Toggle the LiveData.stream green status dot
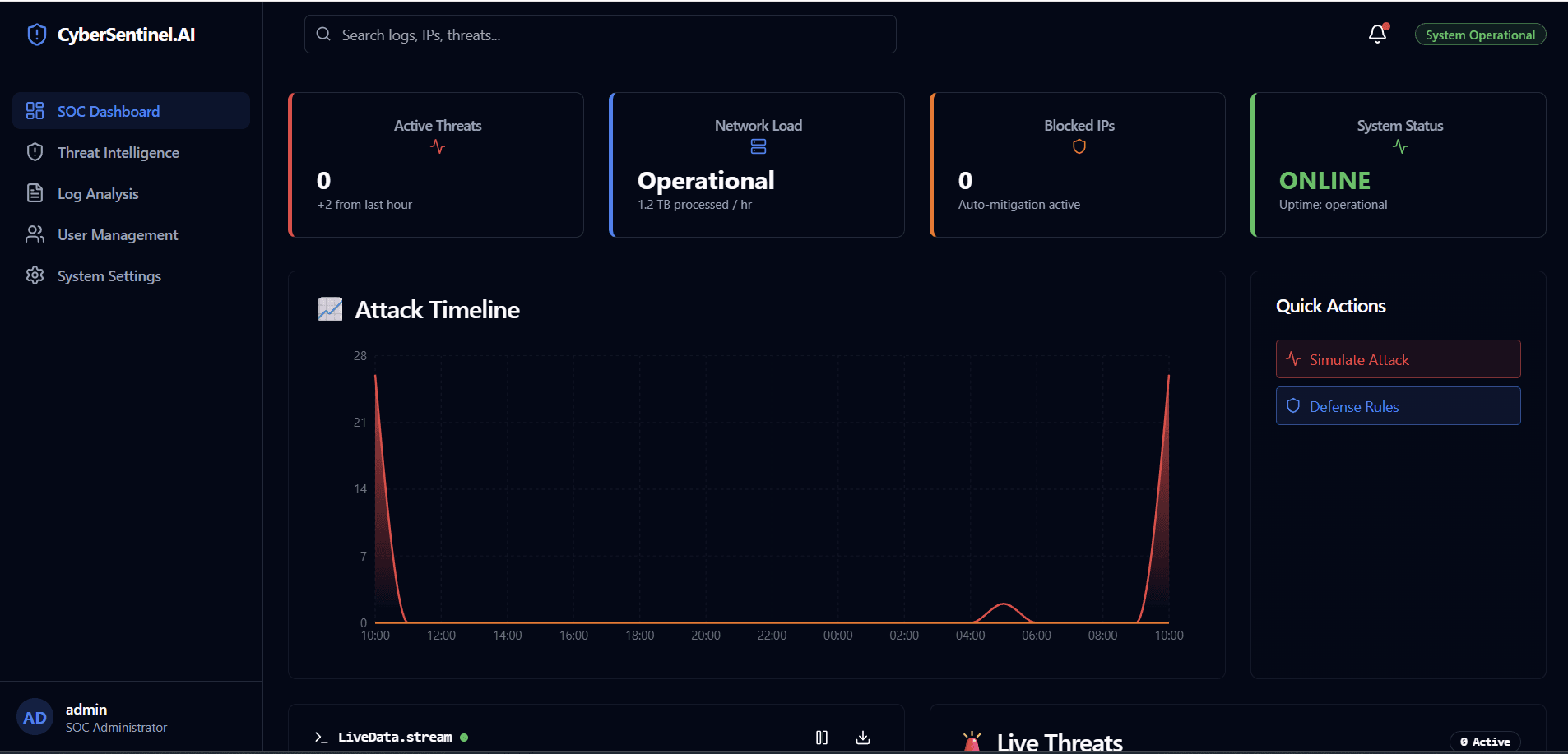 pos(465,738)
